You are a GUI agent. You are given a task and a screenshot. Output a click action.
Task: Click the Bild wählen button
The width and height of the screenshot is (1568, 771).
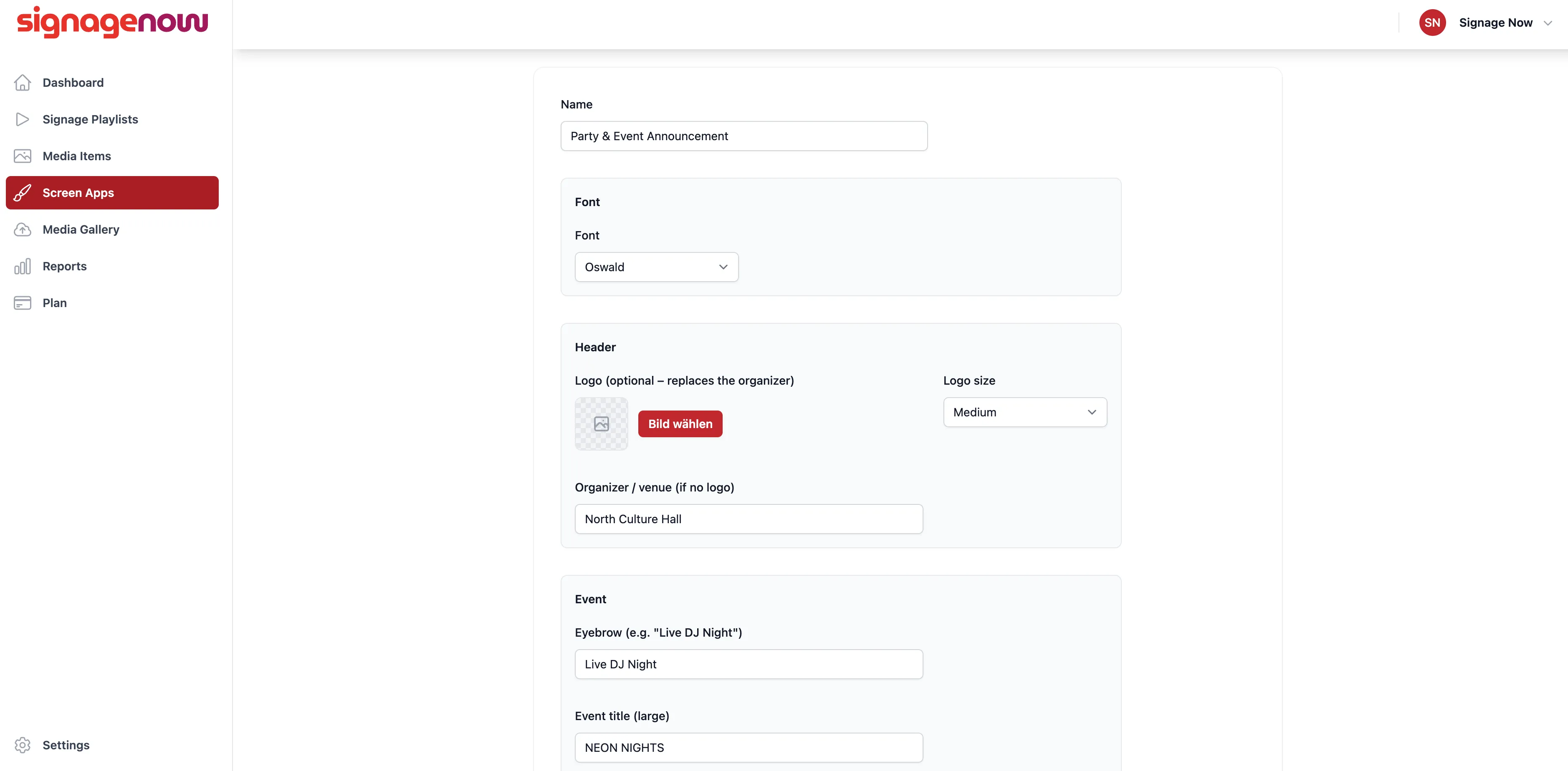coord(680,423)
